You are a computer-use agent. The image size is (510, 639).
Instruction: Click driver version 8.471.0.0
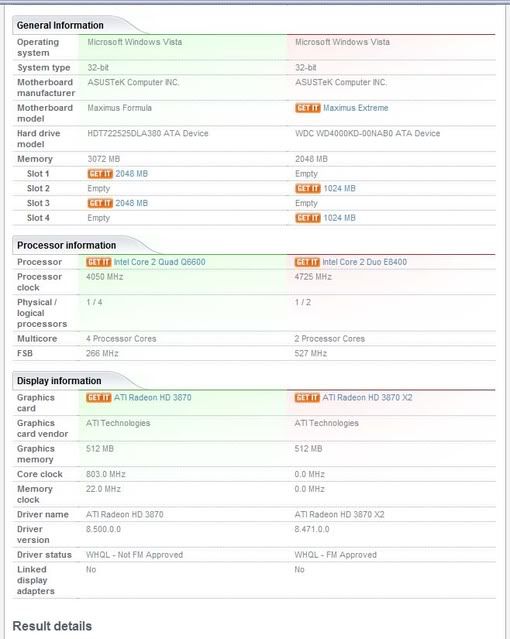tap(311, 529)
